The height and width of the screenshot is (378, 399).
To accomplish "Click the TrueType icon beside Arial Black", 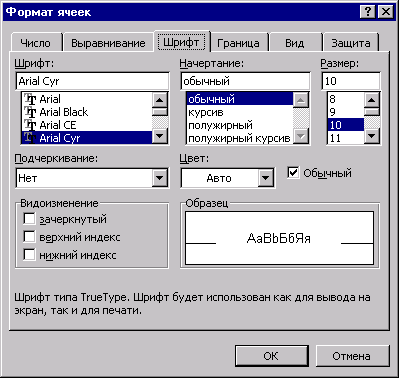I will coord(31,112).
